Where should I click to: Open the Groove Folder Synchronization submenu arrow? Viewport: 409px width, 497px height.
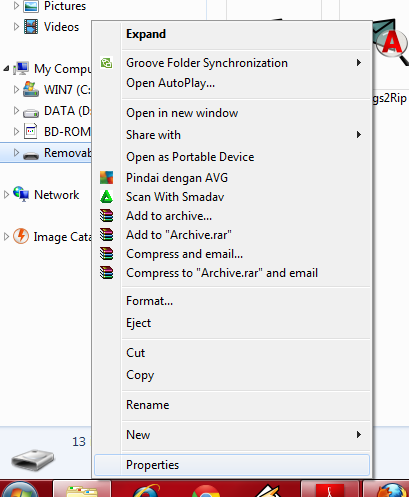(359, 63)
